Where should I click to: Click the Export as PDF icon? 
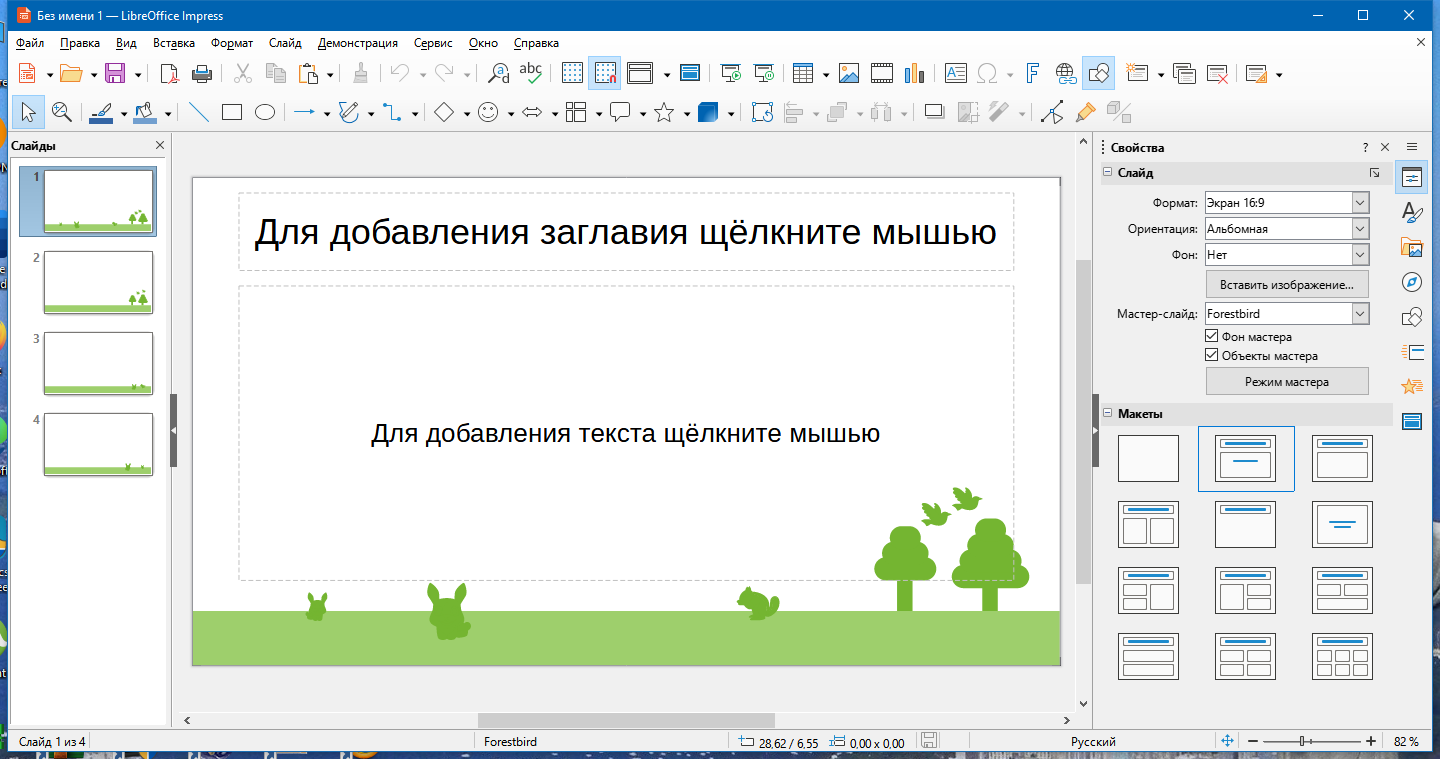point(169,73)
